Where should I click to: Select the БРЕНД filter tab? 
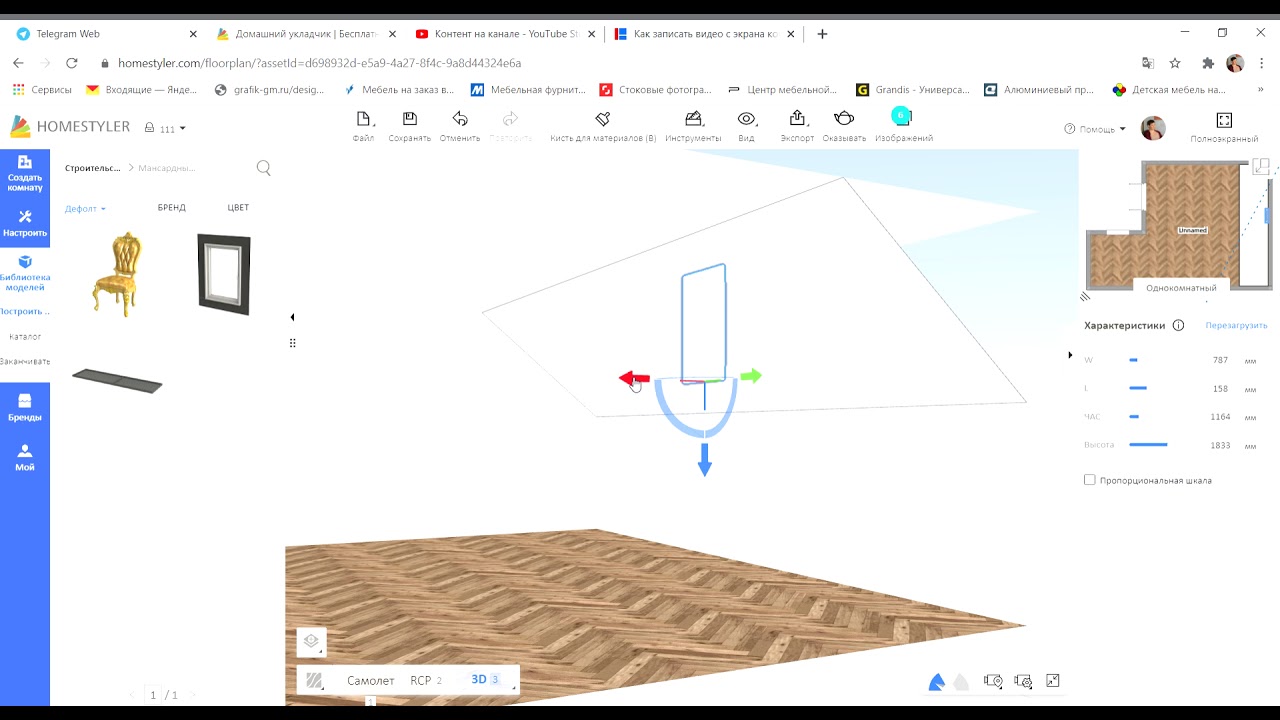(x=172, y=208)
